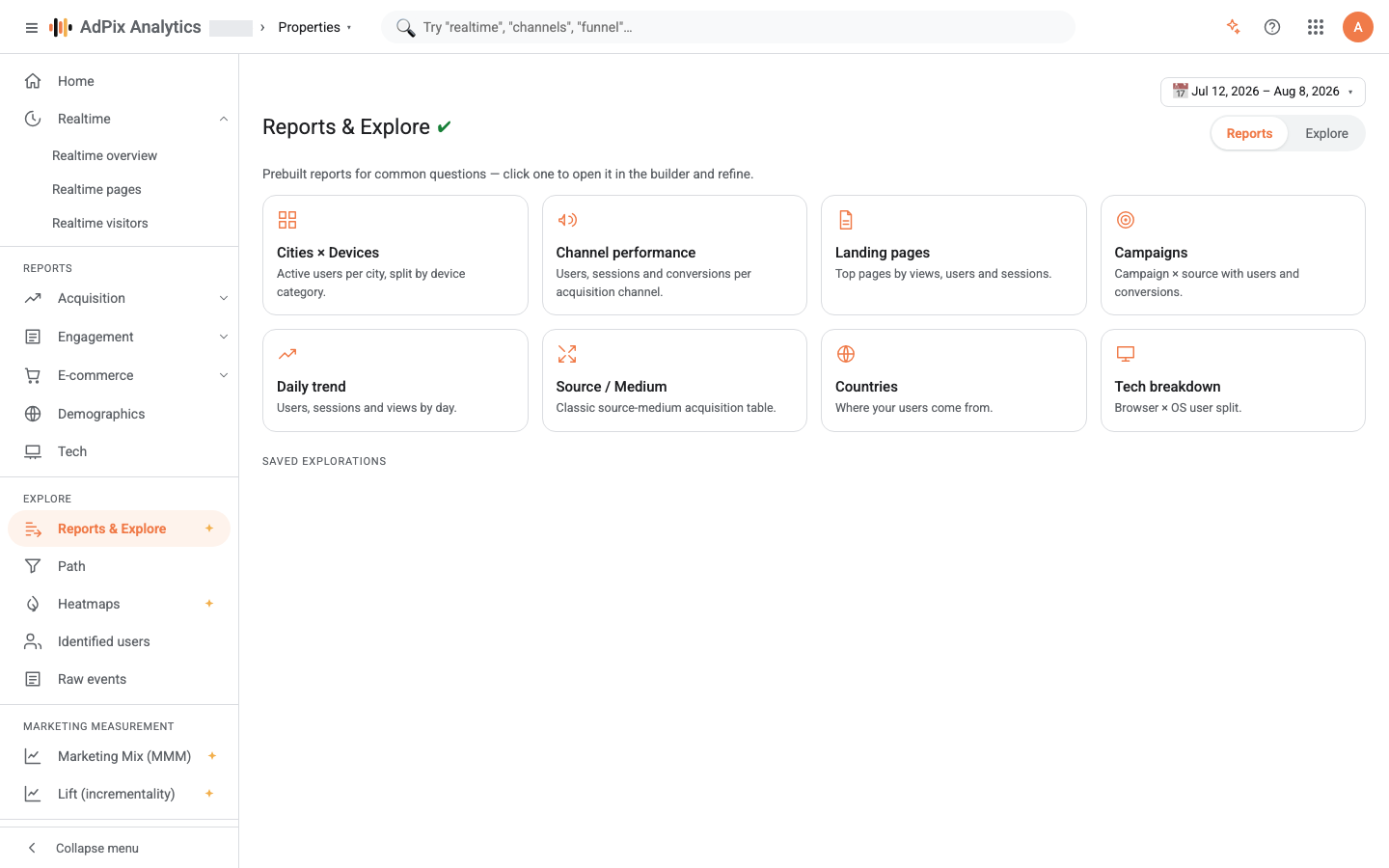
Task: Click the Tech monitor icon in sidebar
Action: [x=33, y=451]
